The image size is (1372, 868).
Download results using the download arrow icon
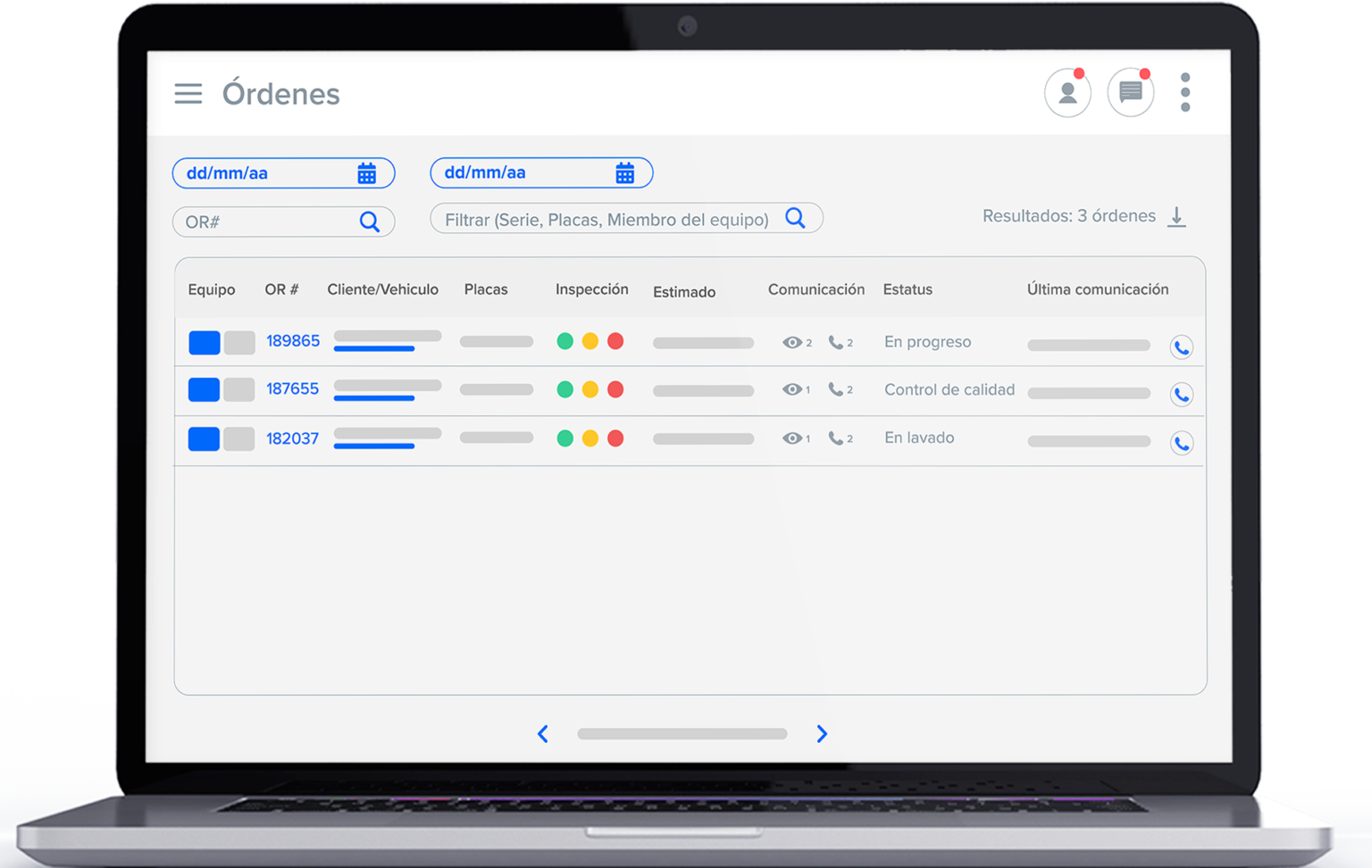(1177, 216)
